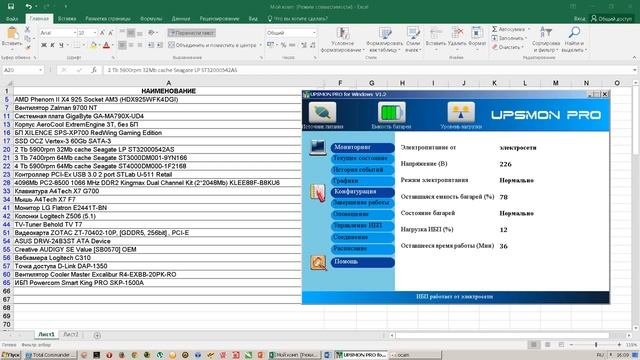Click Delete cells (Удалить) icon
640x360 pixels.
pyautogui.click(x=457, y=33)
